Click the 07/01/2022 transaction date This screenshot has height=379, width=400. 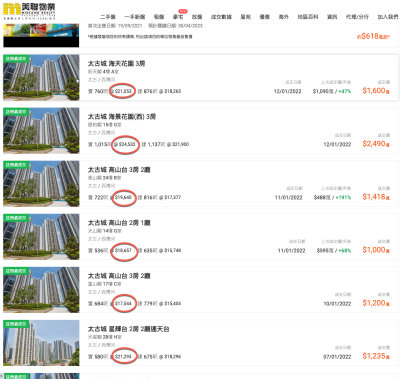tap(337, 357)
